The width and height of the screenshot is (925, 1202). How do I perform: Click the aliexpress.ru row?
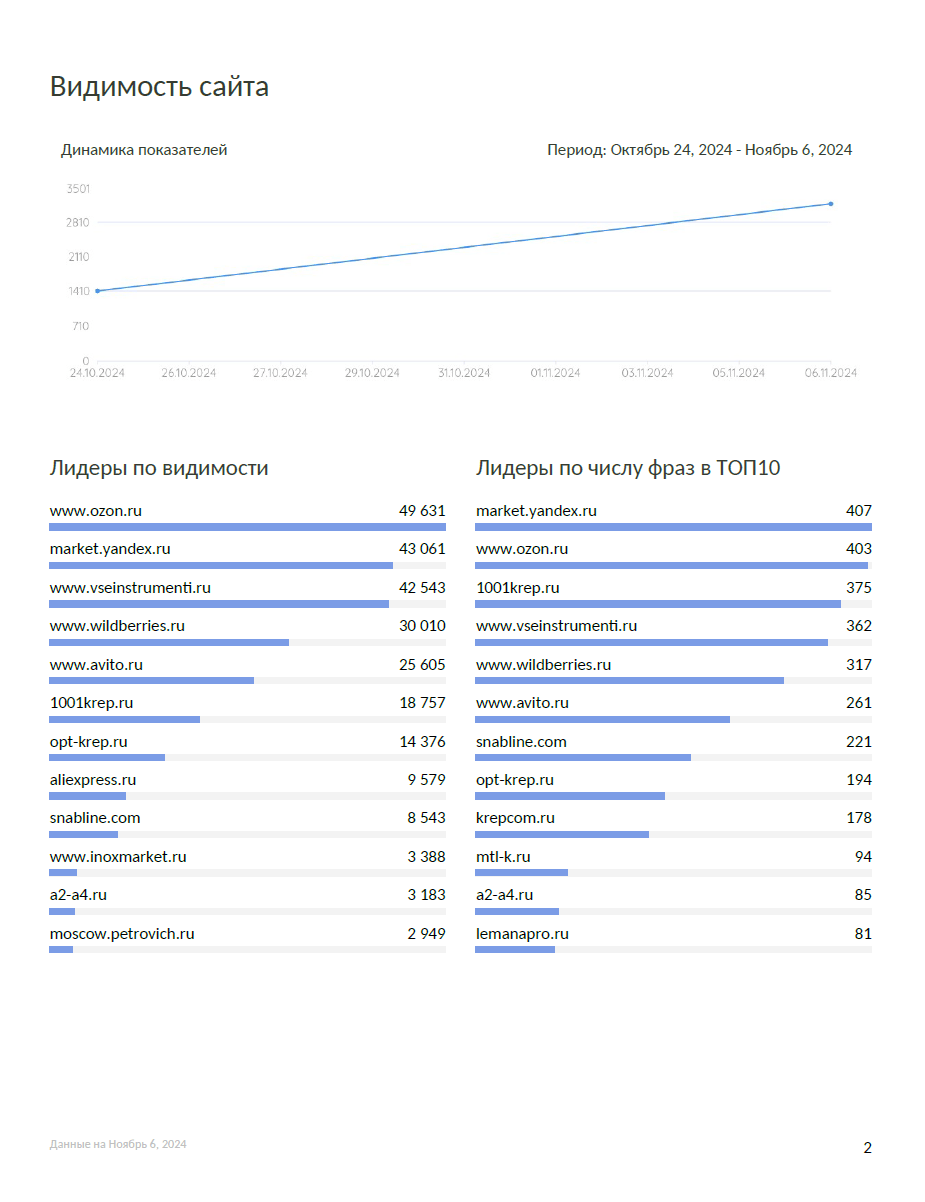pos(248,785)
